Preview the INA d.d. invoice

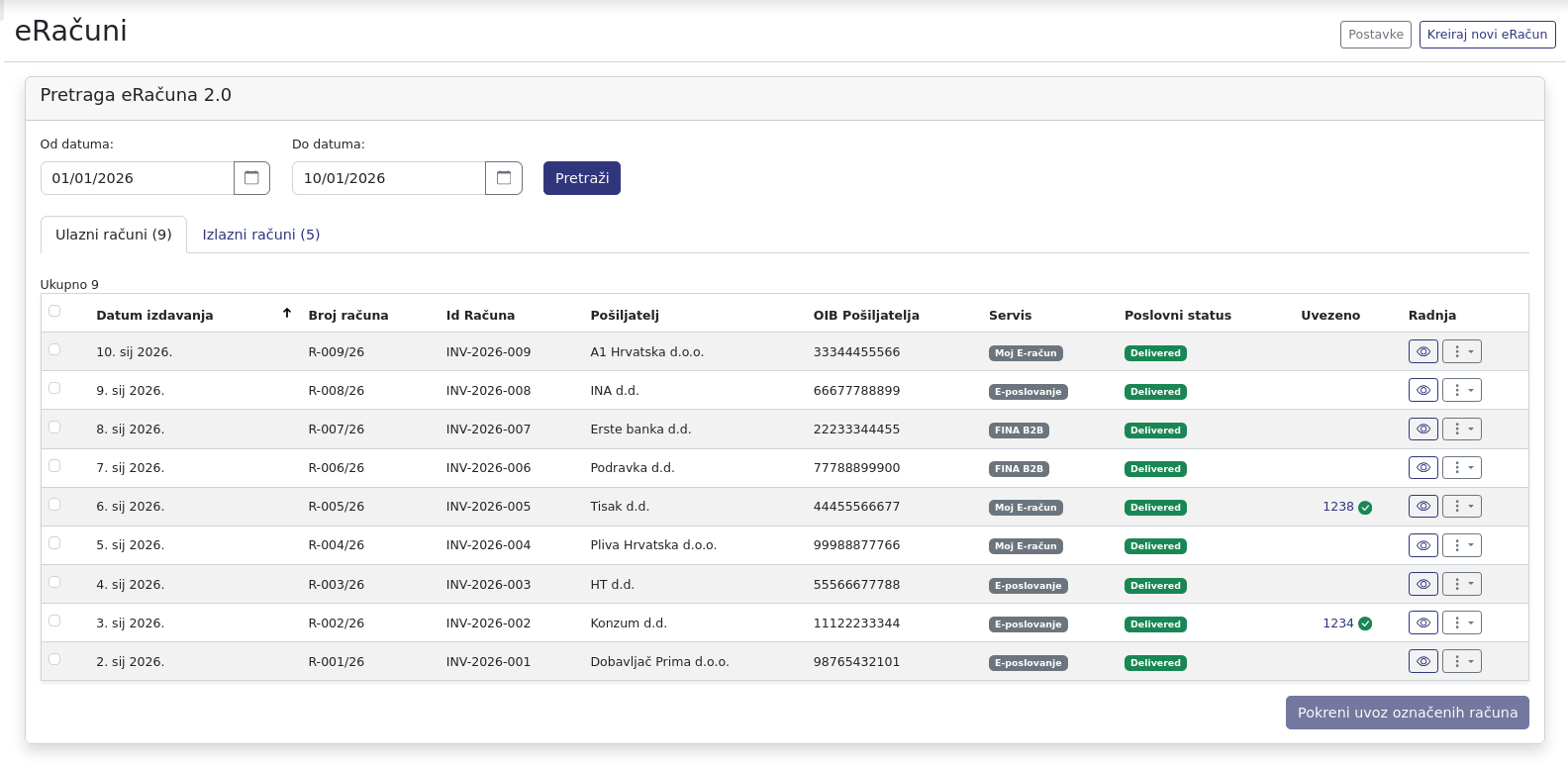pyautogui.click(x=1422, y=391)
